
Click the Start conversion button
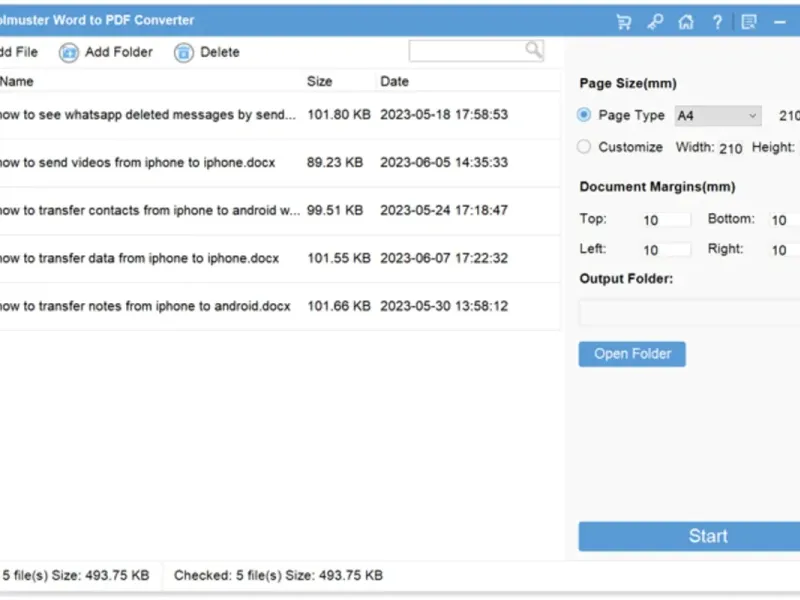point(689,536)
